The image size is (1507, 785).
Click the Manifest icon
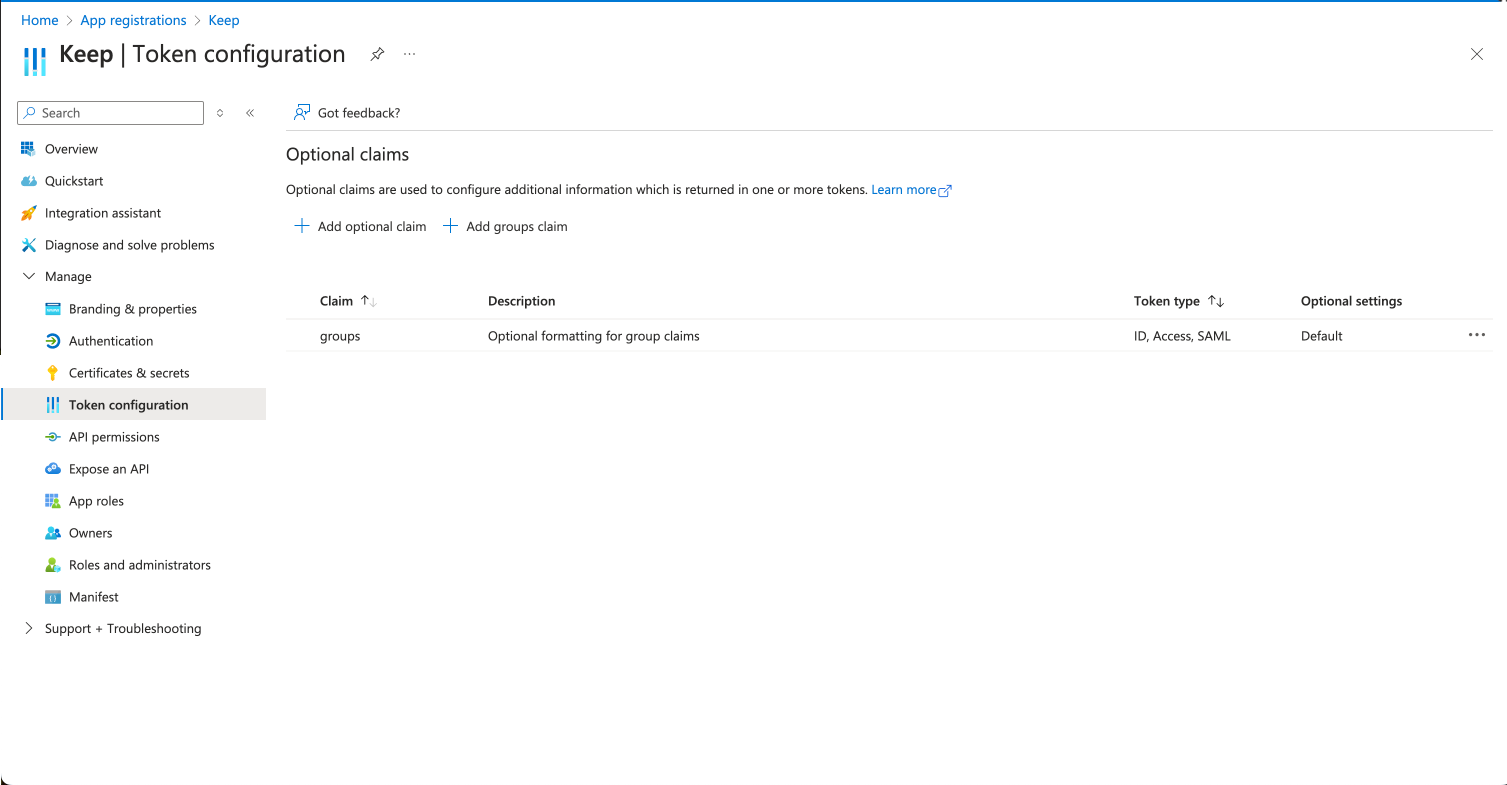pos(53,597)
